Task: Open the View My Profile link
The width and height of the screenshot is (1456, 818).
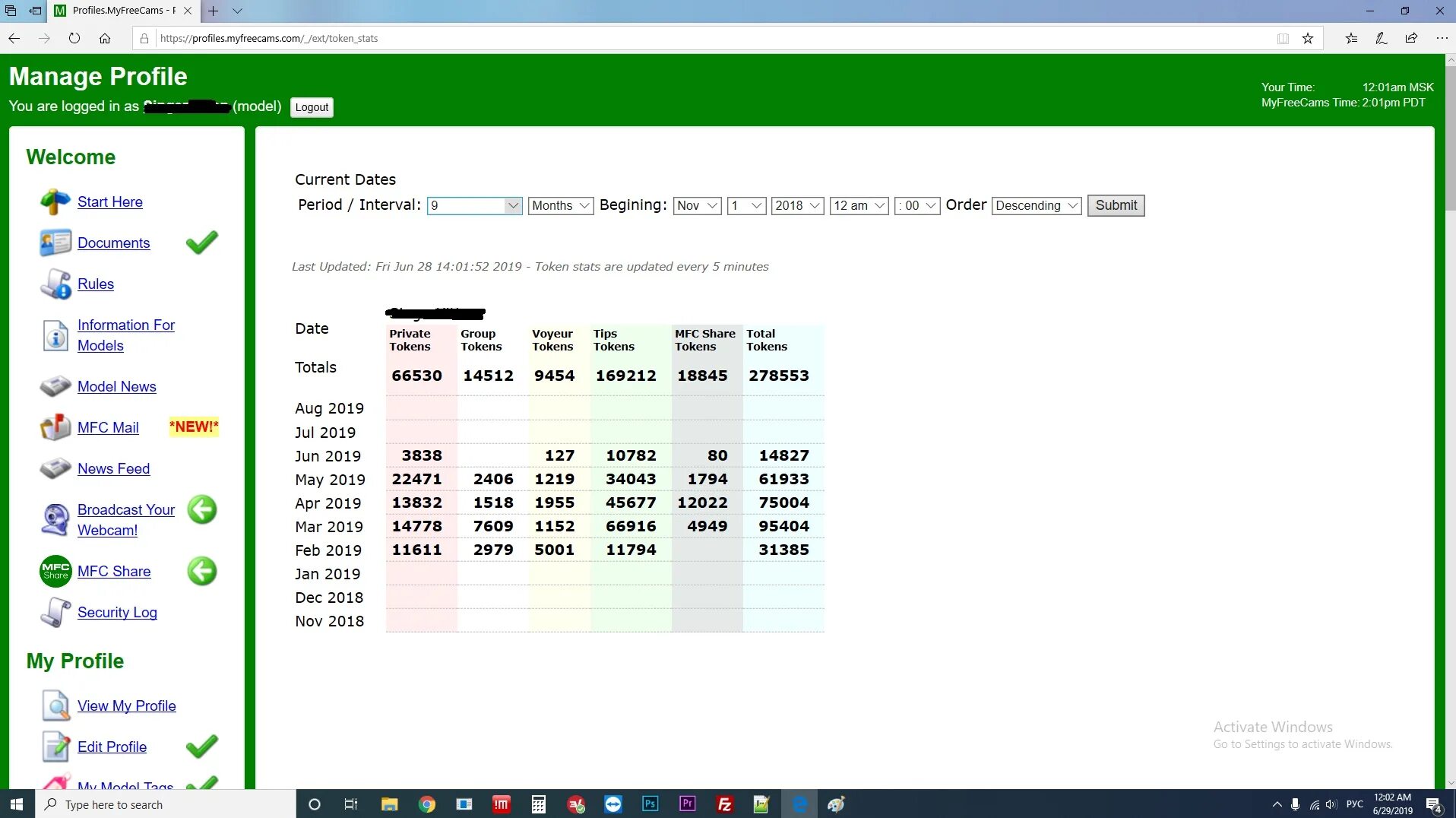Action: (127, 705)
